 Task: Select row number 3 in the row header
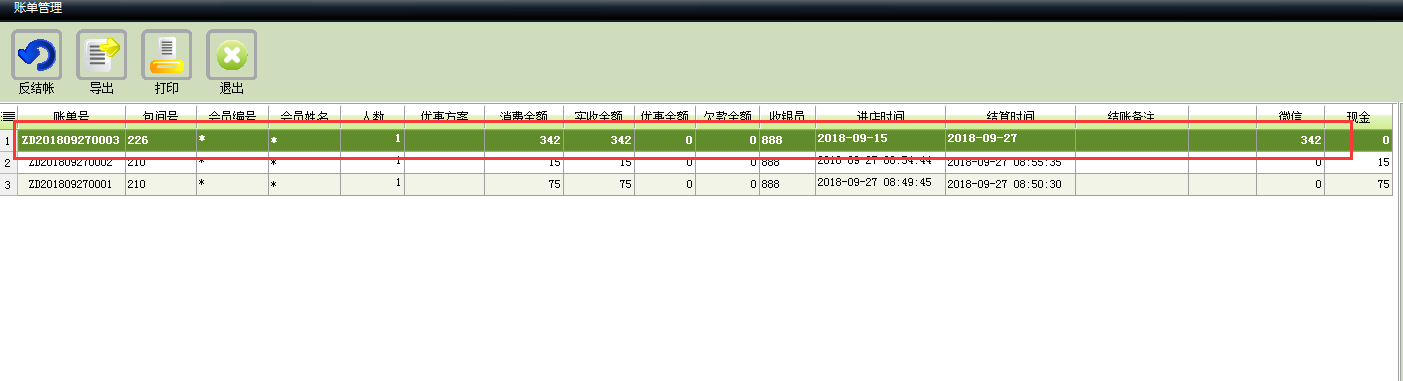click(8, 184)
